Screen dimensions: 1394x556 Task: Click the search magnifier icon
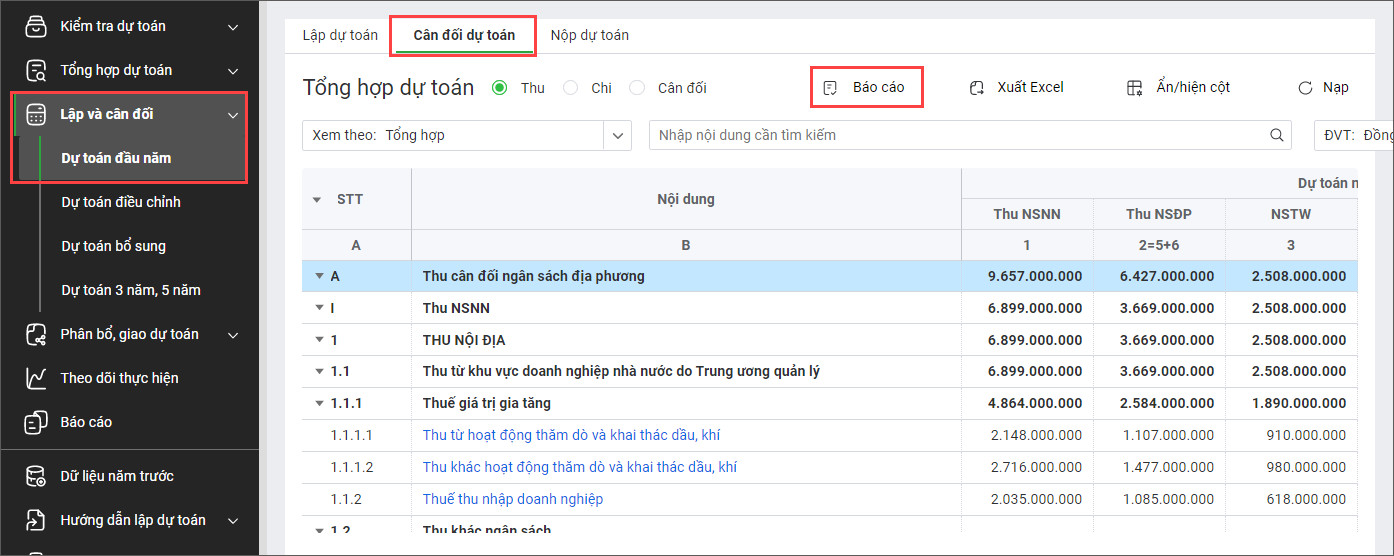click(x=1277, y=135)
